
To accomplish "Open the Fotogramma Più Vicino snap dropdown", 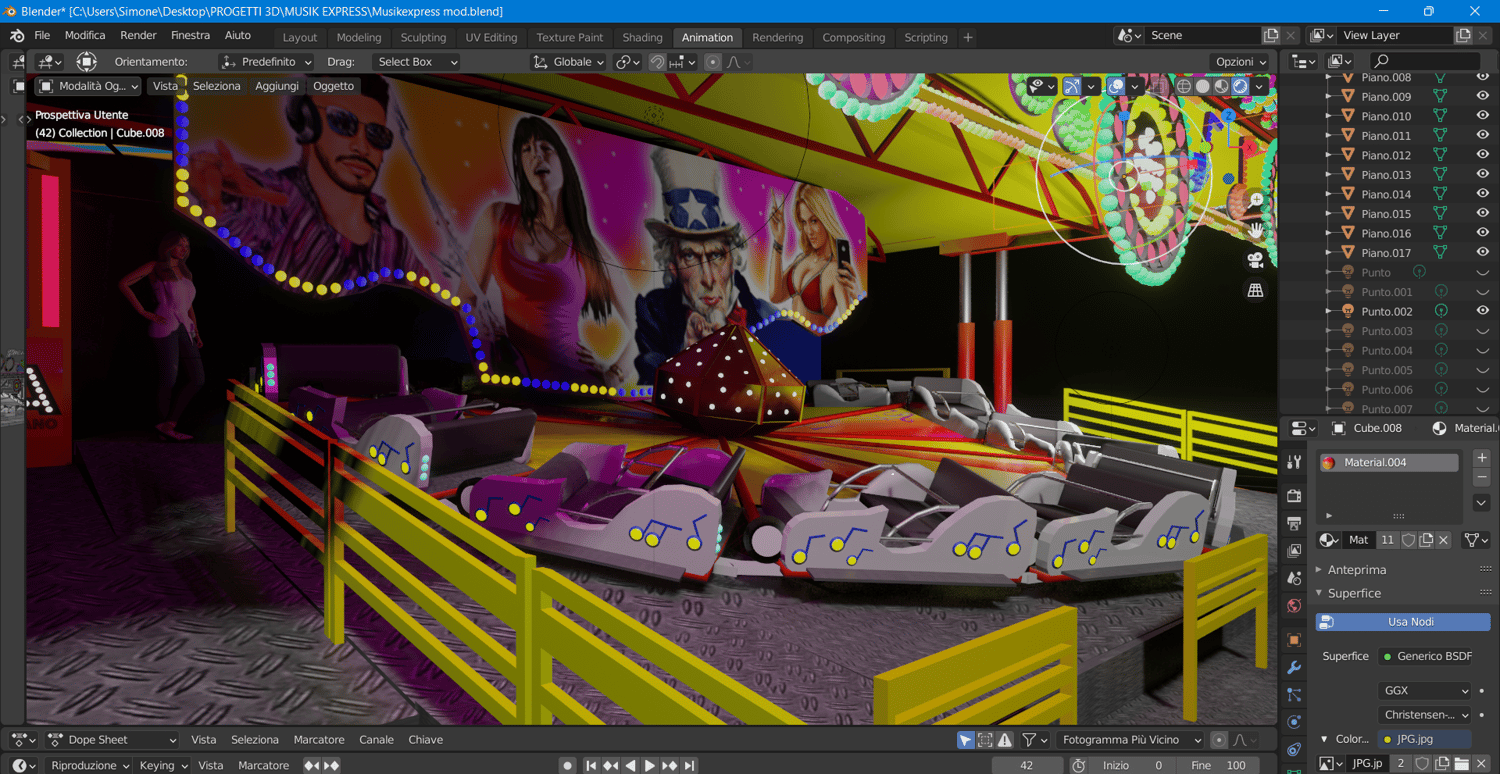I will pyautogui.click(x=1131, y=740).
